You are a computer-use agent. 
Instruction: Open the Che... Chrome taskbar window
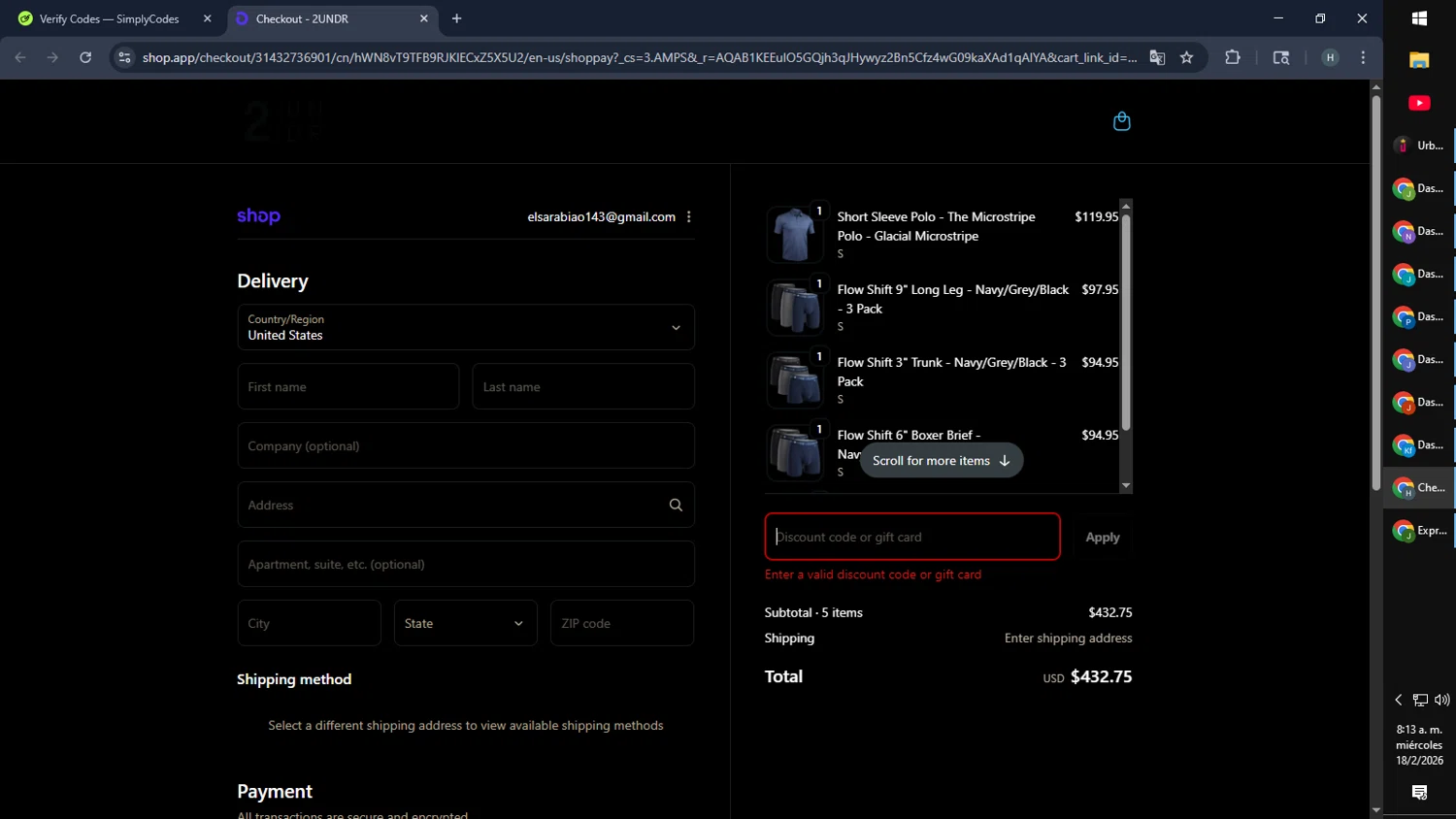[x=1419, y=488]
